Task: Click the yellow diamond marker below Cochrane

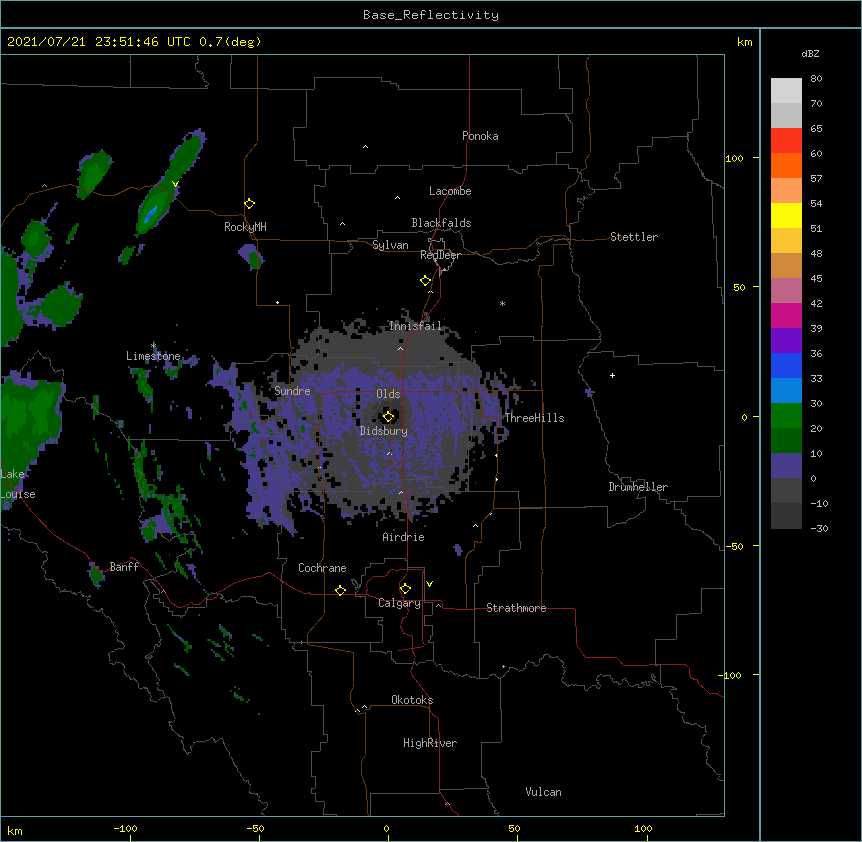Action: coord(340,590)
